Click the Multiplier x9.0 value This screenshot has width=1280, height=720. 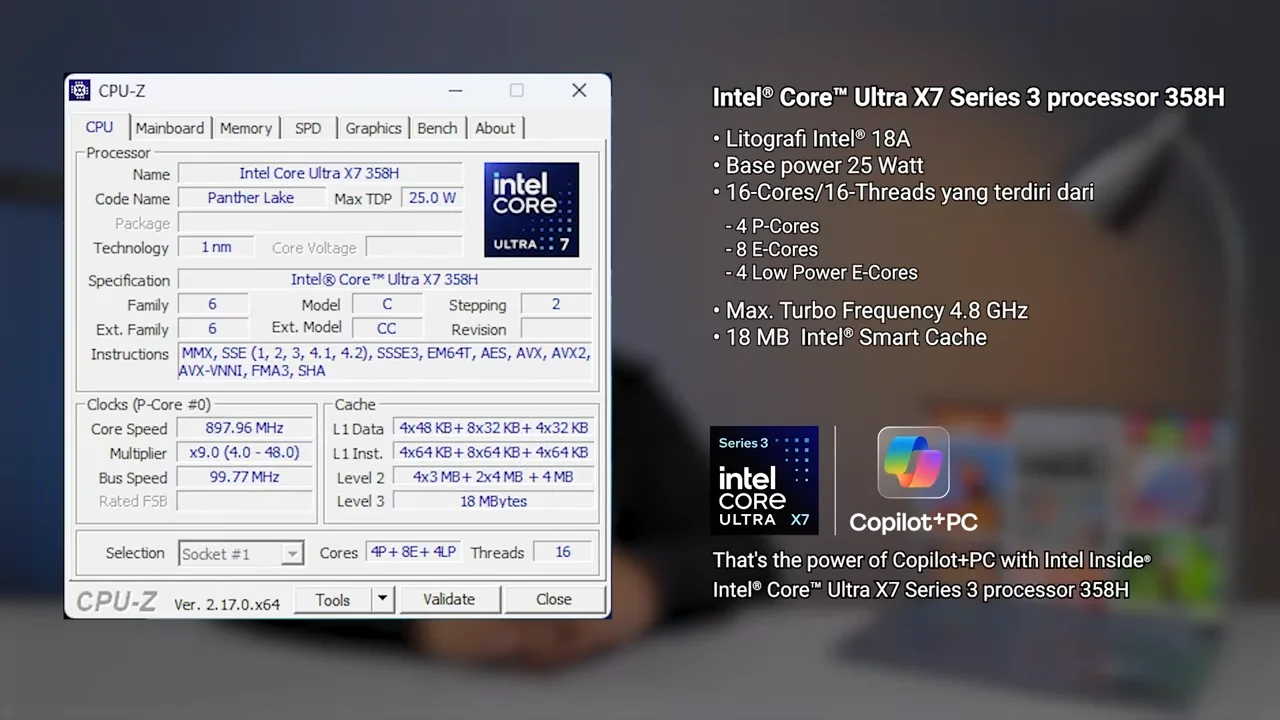(x=244, y=452)
